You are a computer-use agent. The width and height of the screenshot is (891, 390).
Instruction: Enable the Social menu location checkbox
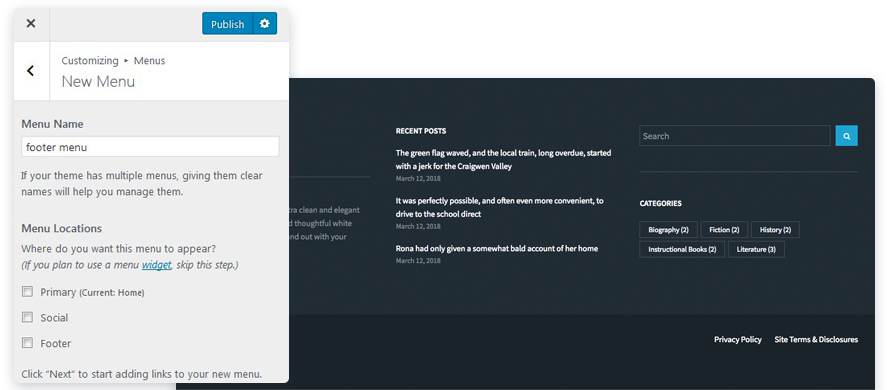[27, 317]
